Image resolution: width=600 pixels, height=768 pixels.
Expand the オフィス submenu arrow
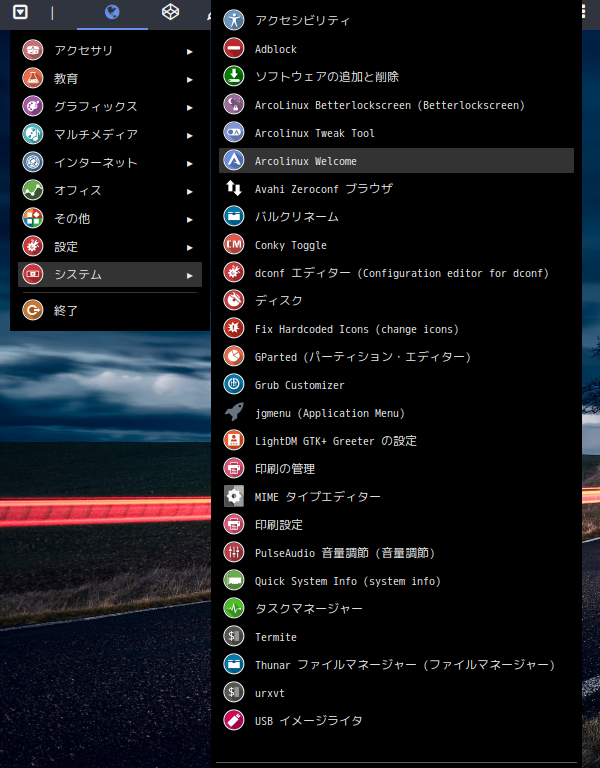pos(190,192)
